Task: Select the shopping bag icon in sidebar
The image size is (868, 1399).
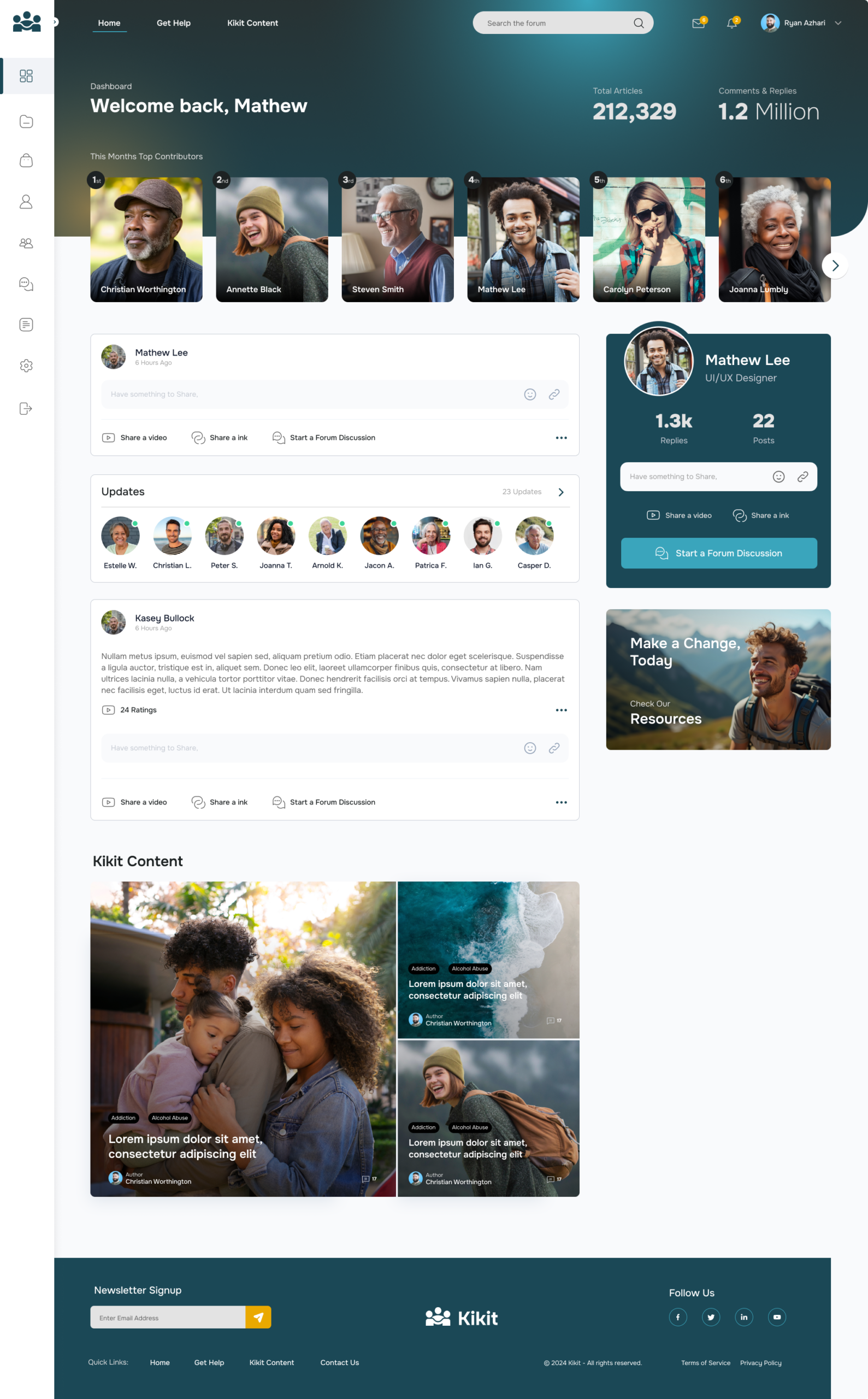Action: click(26, 161)
